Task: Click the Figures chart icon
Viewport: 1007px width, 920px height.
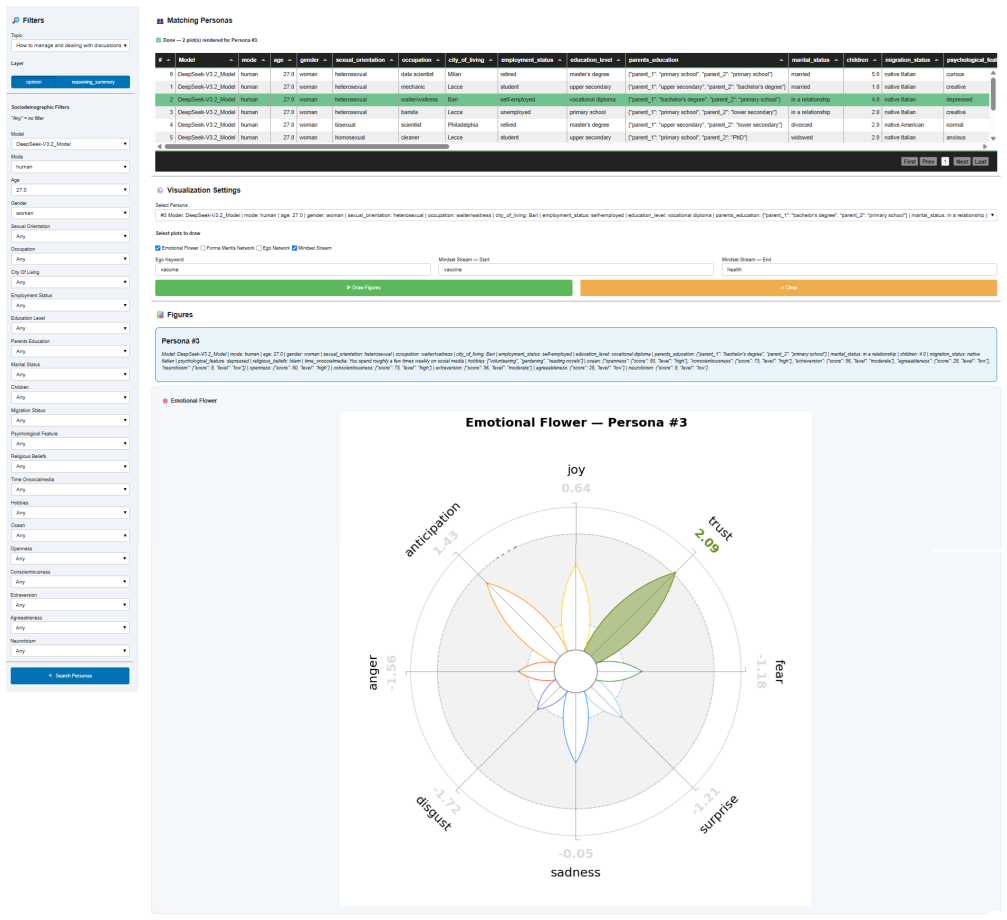Action: tap(161, 315)
